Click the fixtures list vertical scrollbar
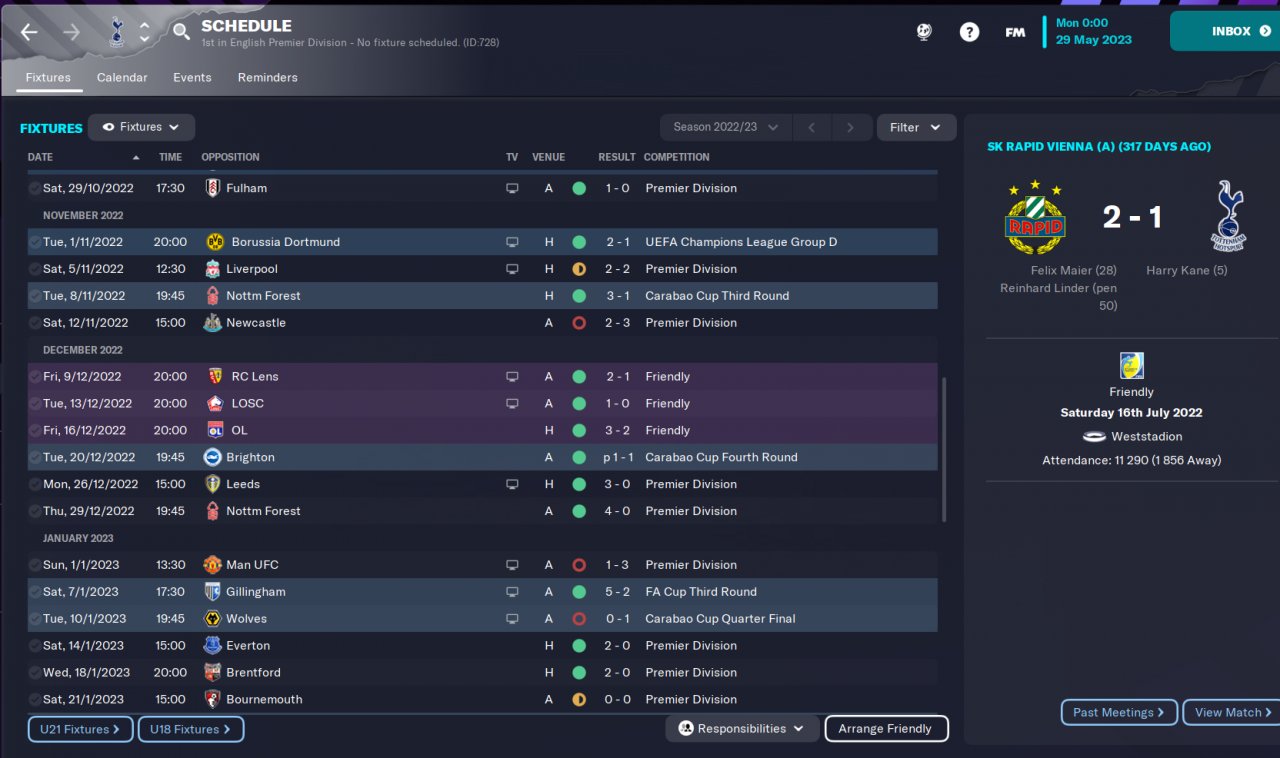 click(x=944, y=448)
